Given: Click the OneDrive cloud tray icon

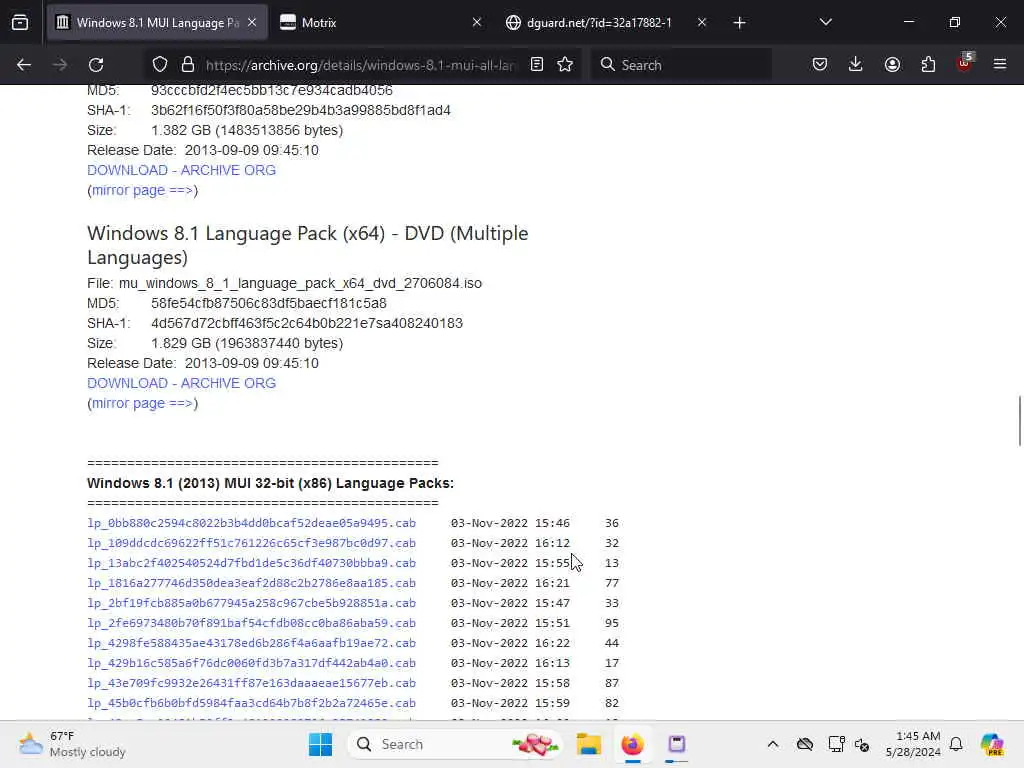Looking at the screenshot, I should pos(805,744).
